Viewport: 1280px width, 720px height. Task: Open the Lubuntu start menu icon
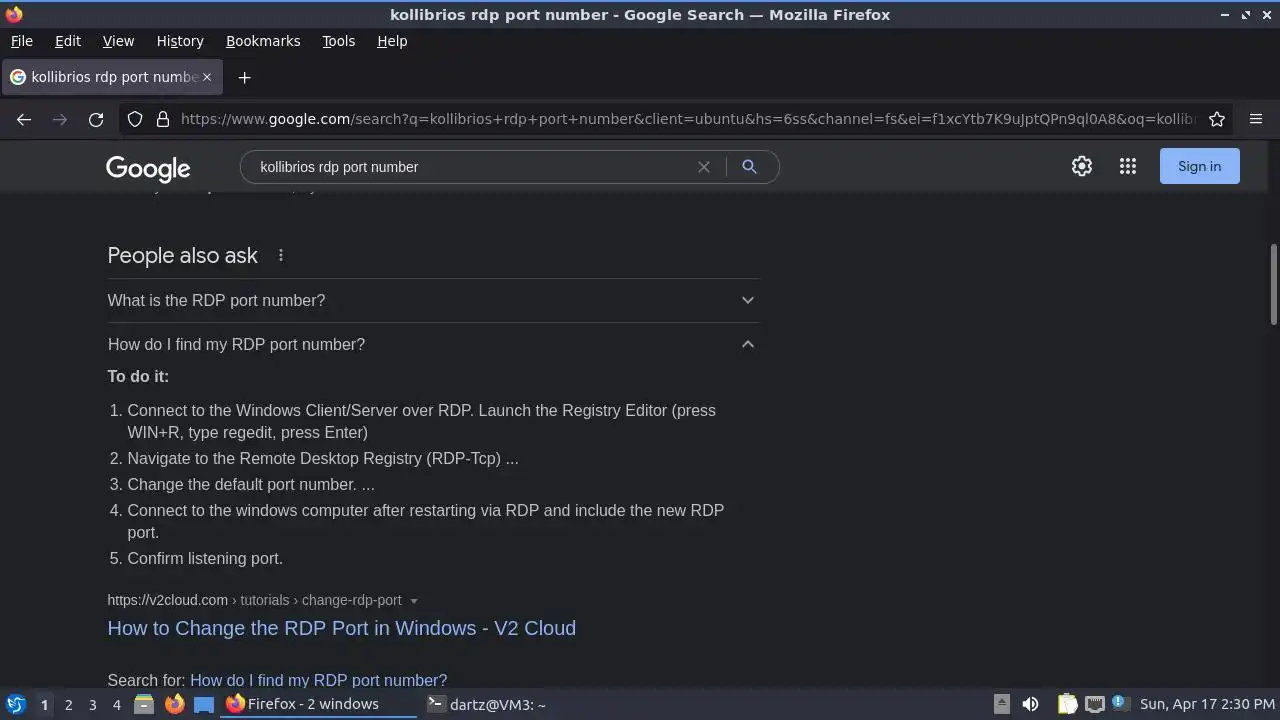click(x=16, y=704)
